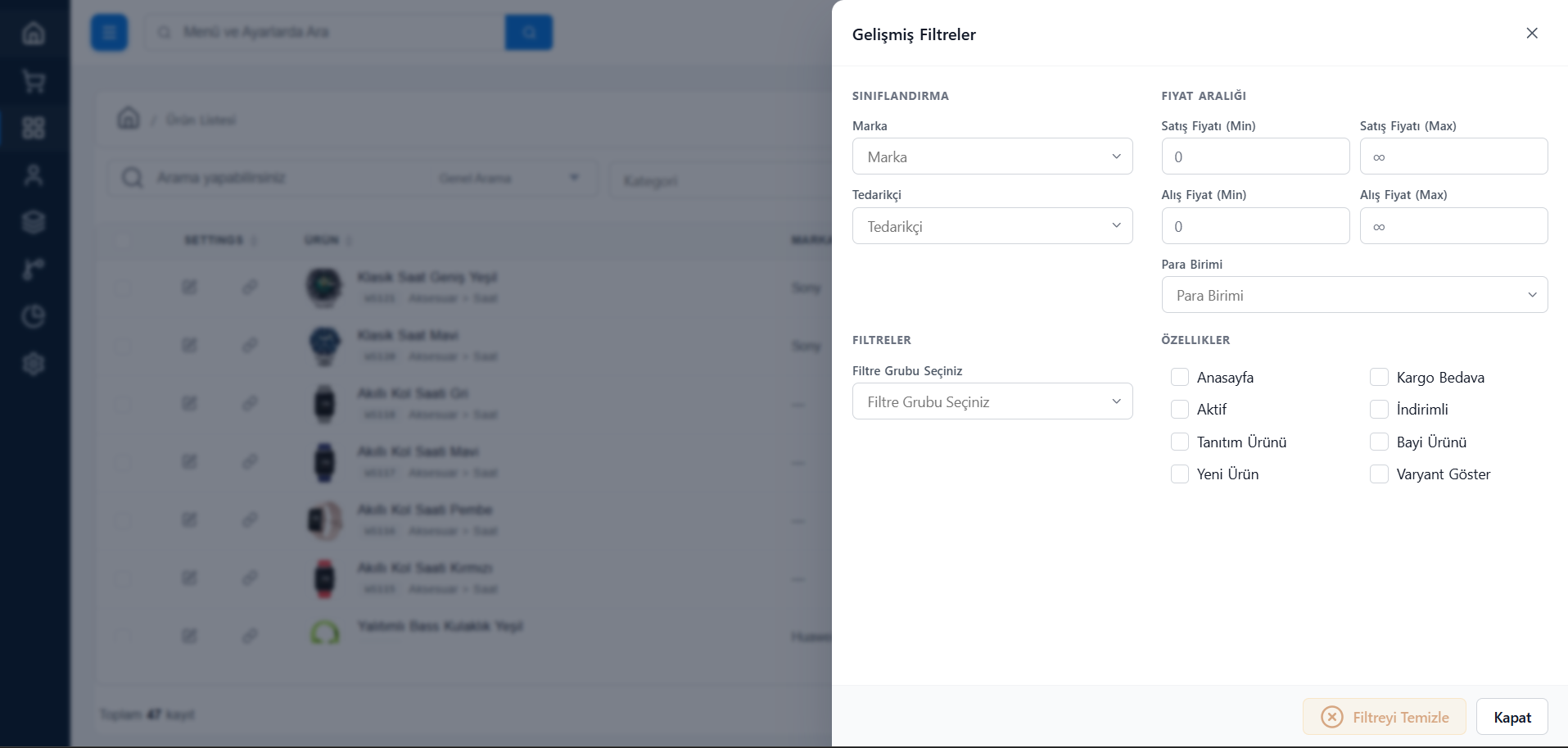Toggle the İndirimli checkbox
The image size is (1568, 748).
click(x=1379, y=409)
